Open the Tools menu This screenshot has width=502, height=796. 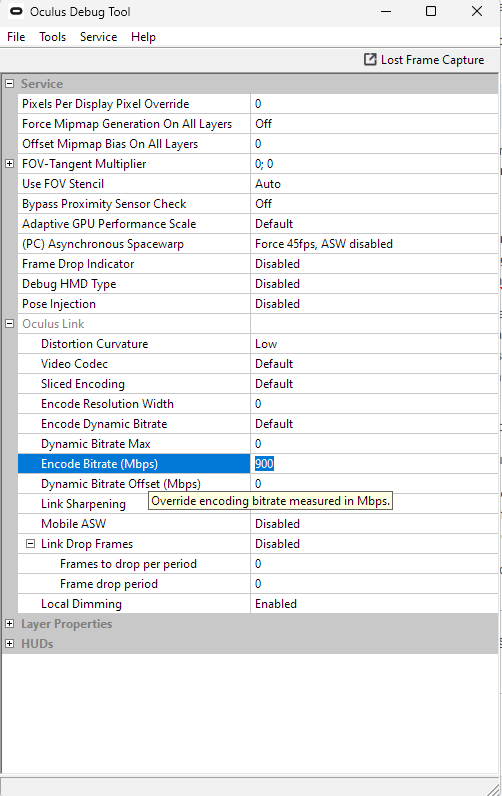[53, 37]
